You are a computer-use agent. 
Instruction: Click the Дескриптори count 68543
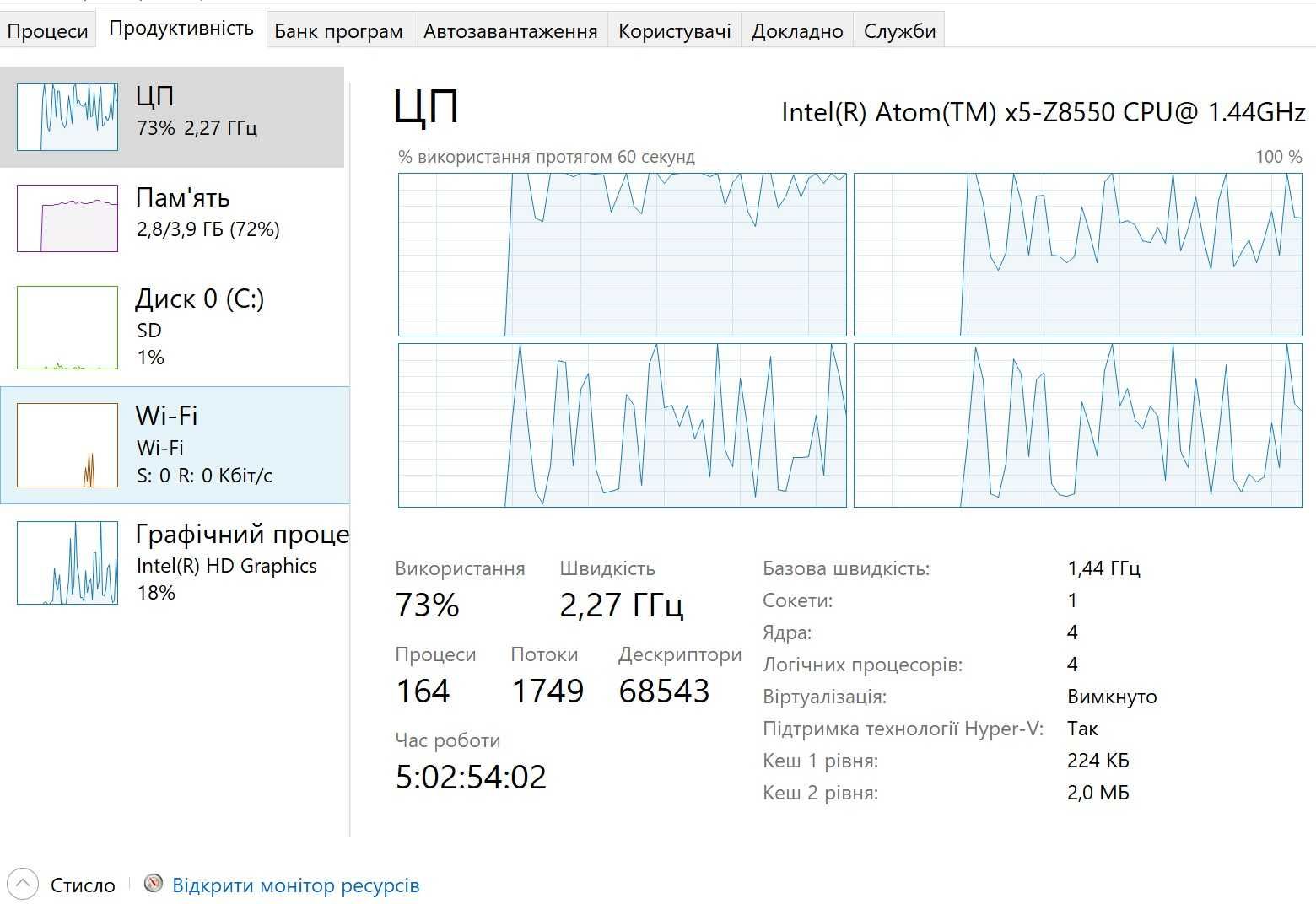click(664, 691)
